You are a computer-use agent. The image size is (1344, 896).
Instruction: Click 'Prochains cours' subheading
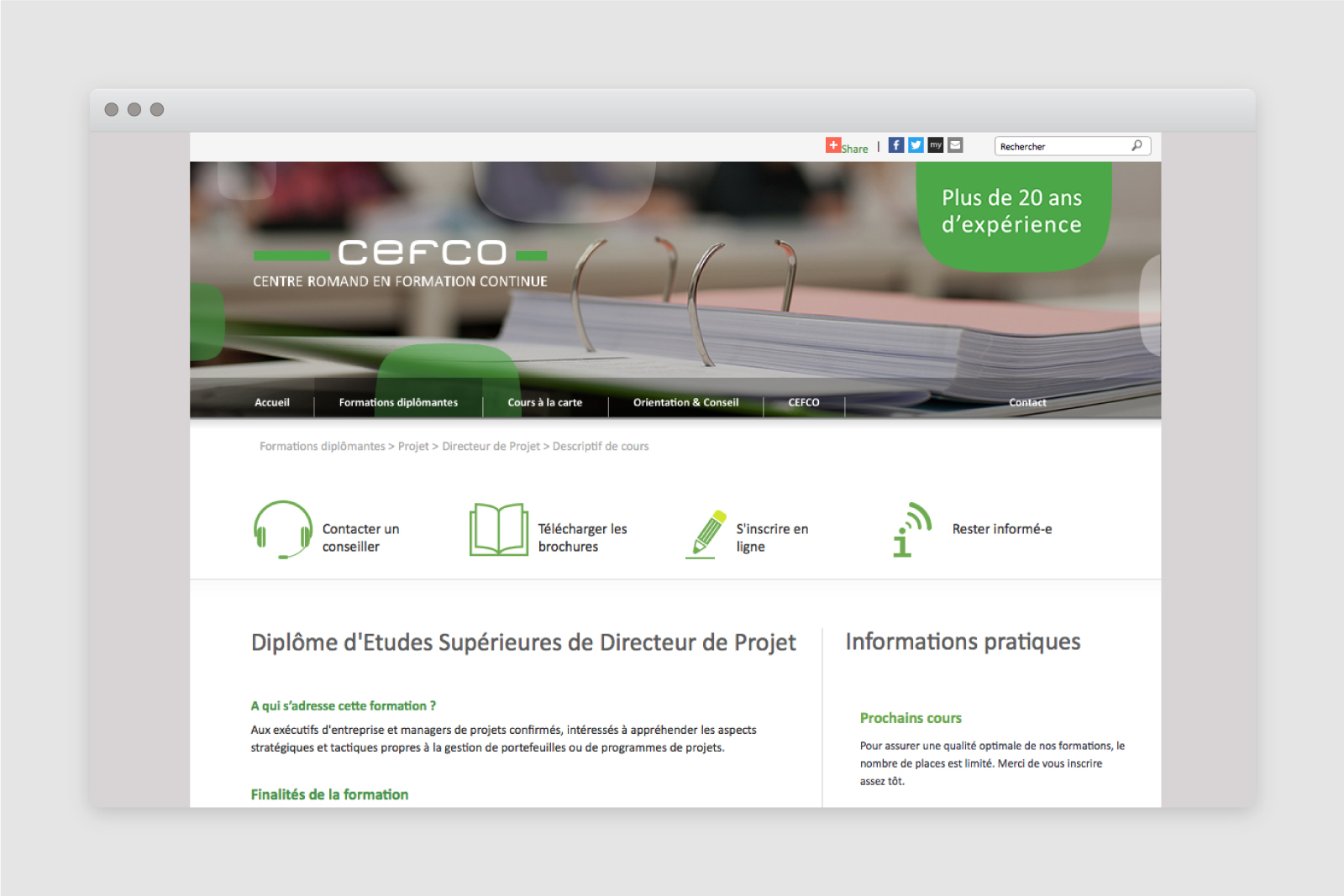coord(911,718)
